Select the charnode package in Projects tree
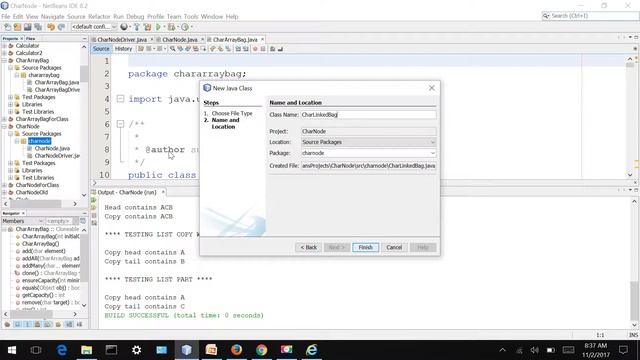The width and height of the screenshot is (640, 360). [39, 141]
